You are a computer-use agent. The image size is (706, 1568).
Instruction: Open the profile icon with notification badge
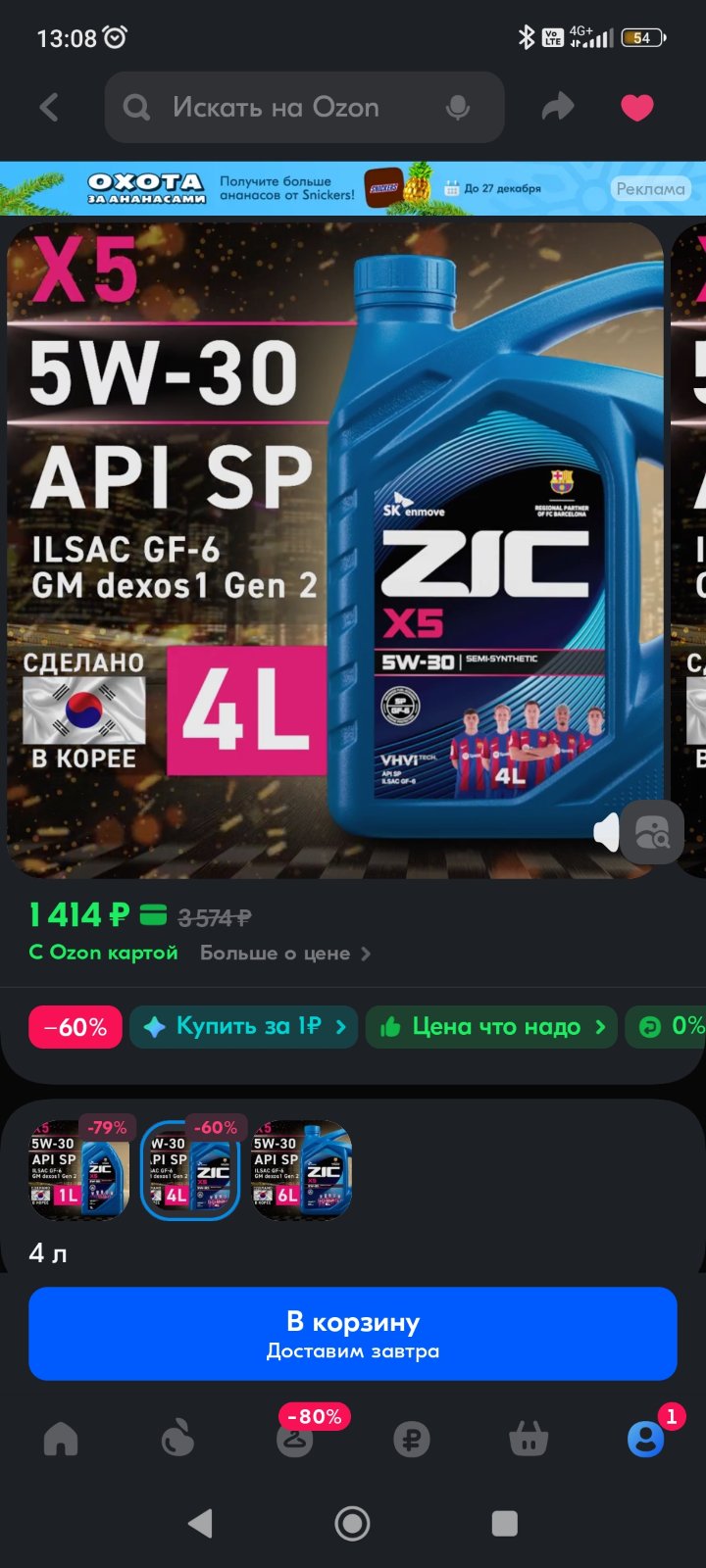pyautogui.click(x=646, y=1438)
